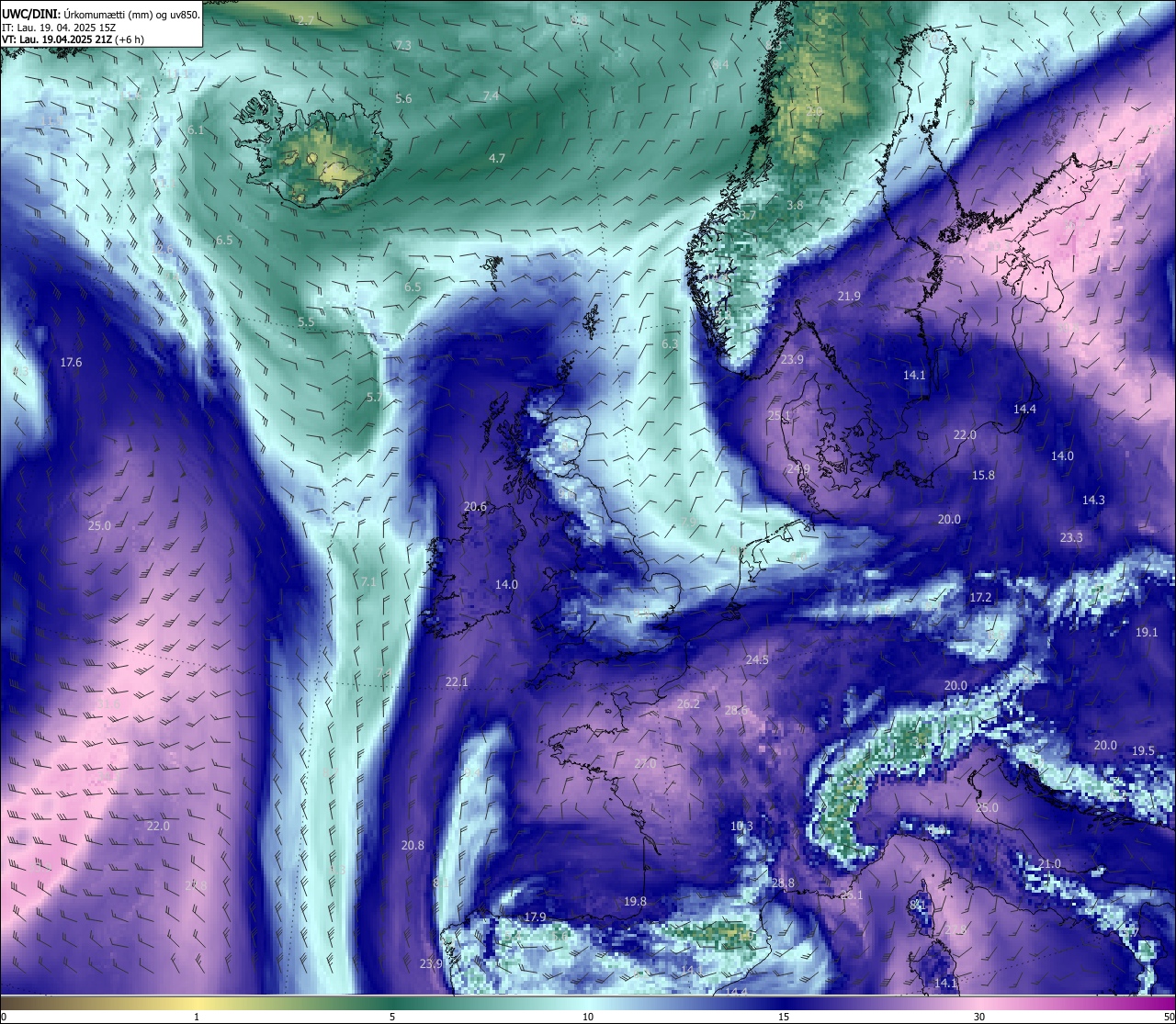Click the 'IT: Lau. 19. 04. 2025 15Z' line

click(x=58, y=28)
